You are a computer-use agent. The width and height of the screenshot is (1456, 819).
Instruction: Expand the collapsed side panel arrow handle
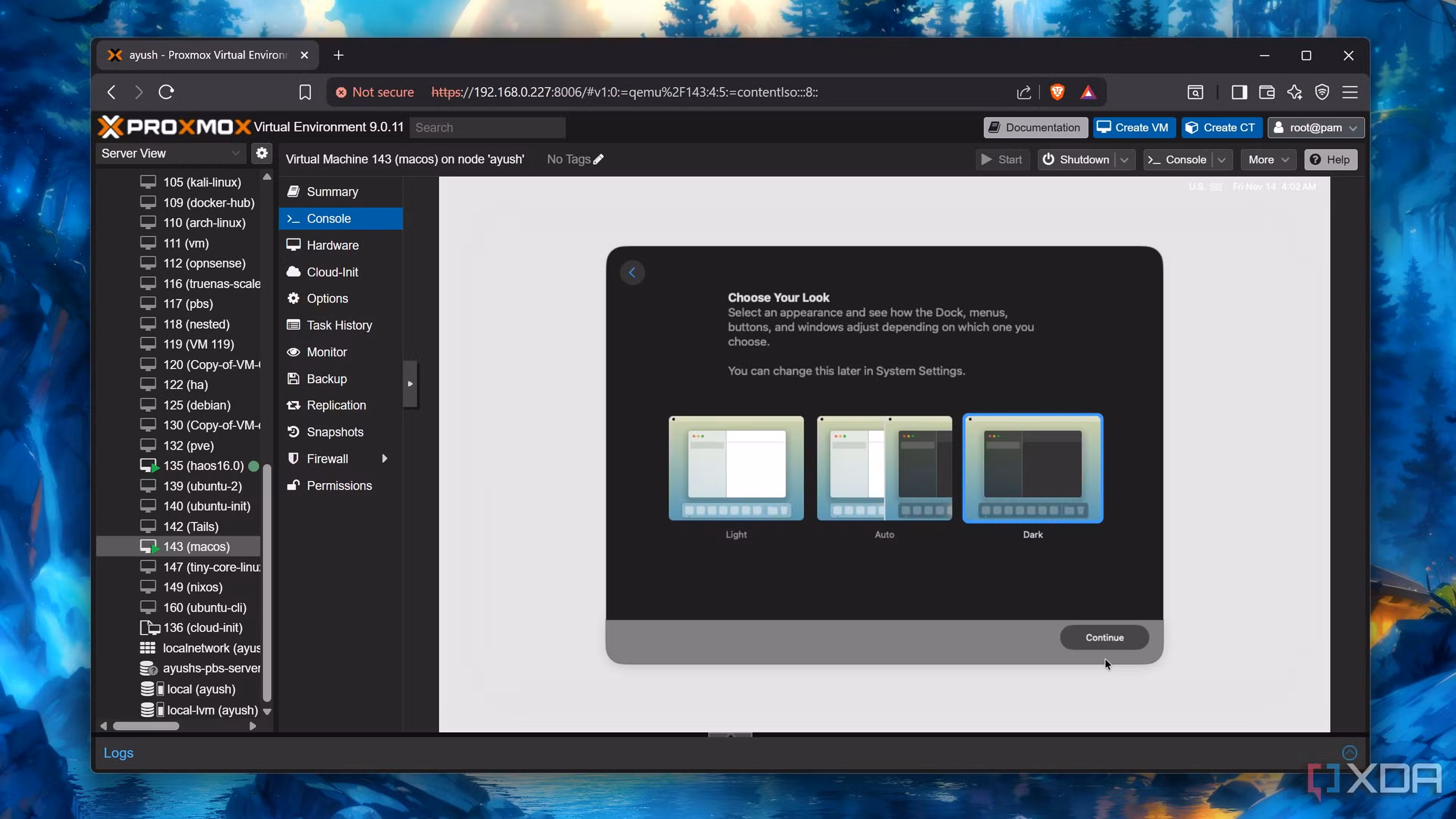[x=410, y=384]
